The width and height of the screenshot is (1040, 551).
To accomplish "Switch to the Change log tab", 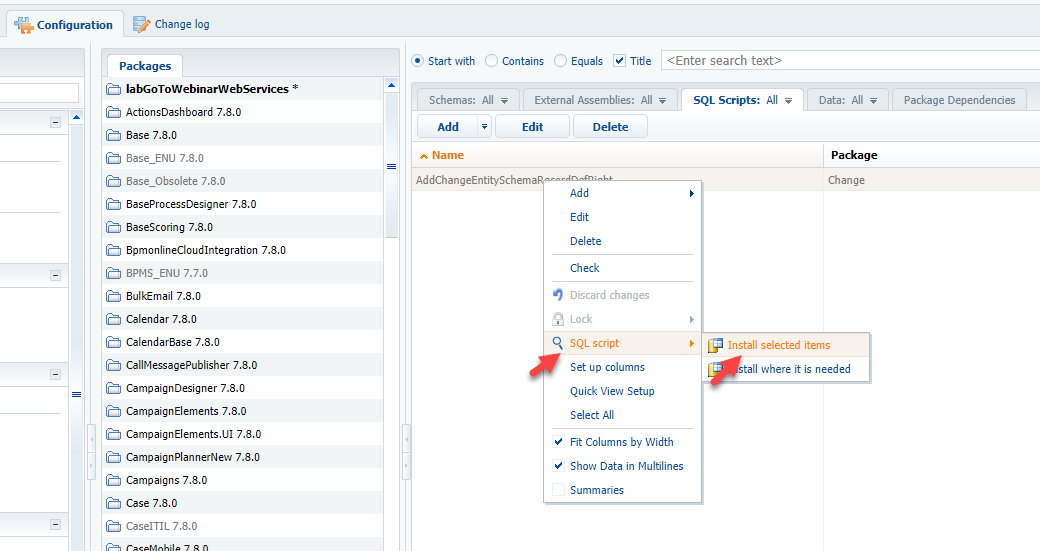I will tap(172, 25).
